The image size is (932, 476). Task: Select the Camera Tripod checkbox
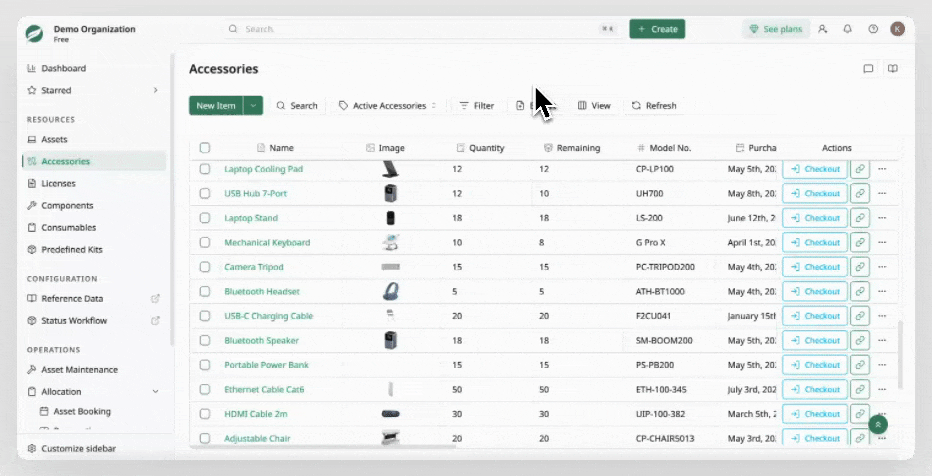pyautogui.click(x=205, y=267)
